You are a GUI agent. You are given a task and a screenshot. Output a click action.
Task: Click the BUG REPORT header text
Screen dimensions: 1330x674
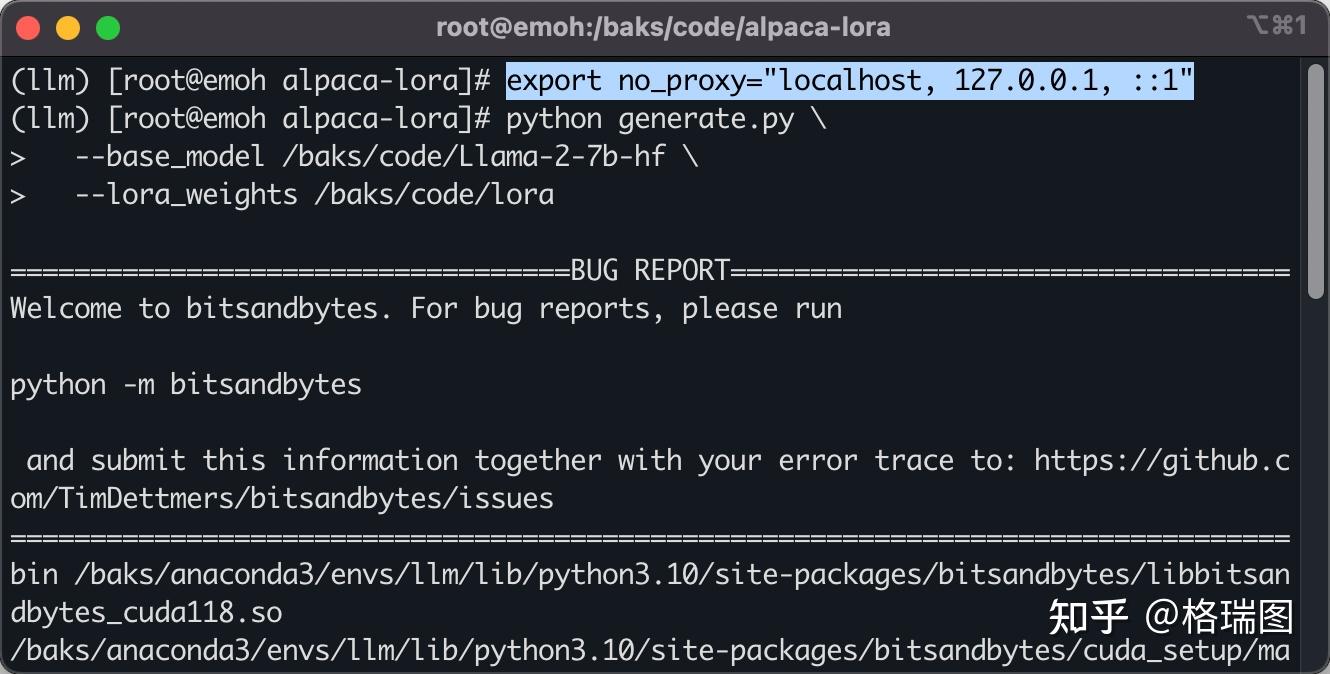pos(650,271)
